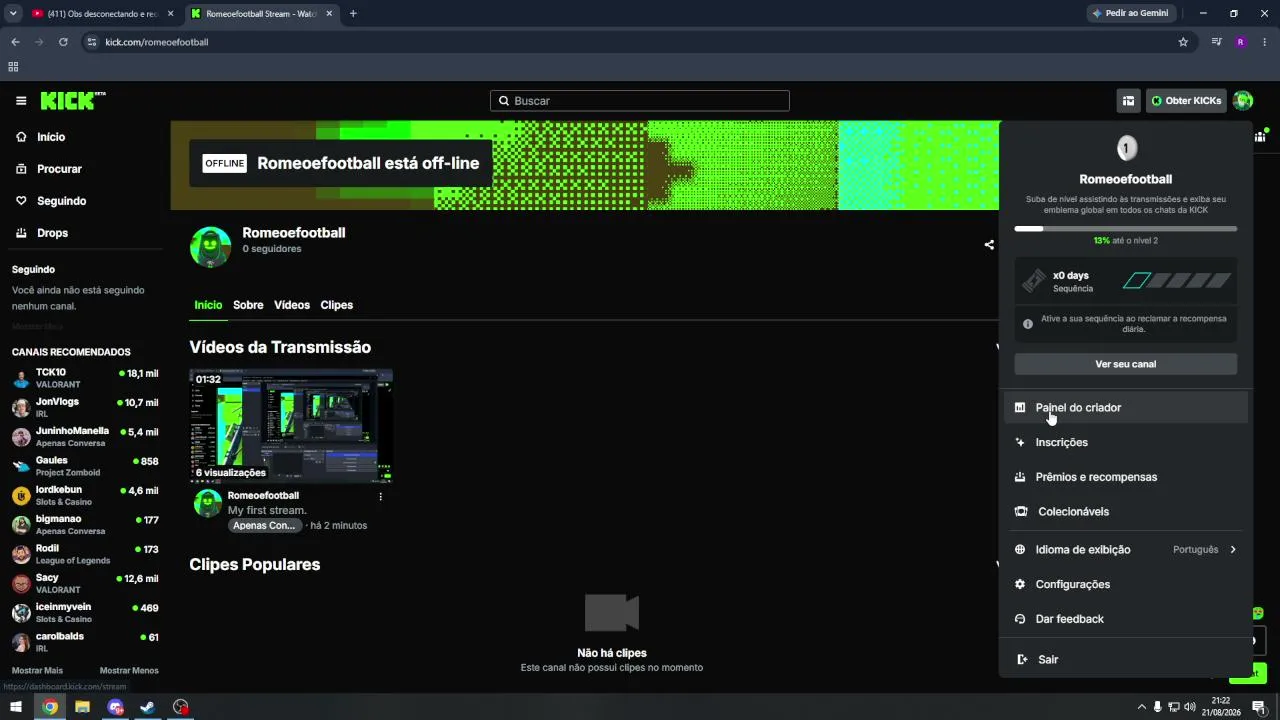Open Chrome from the taskbar
Image resolution: width=1280 pixels, height=720 pixels.
50,707
